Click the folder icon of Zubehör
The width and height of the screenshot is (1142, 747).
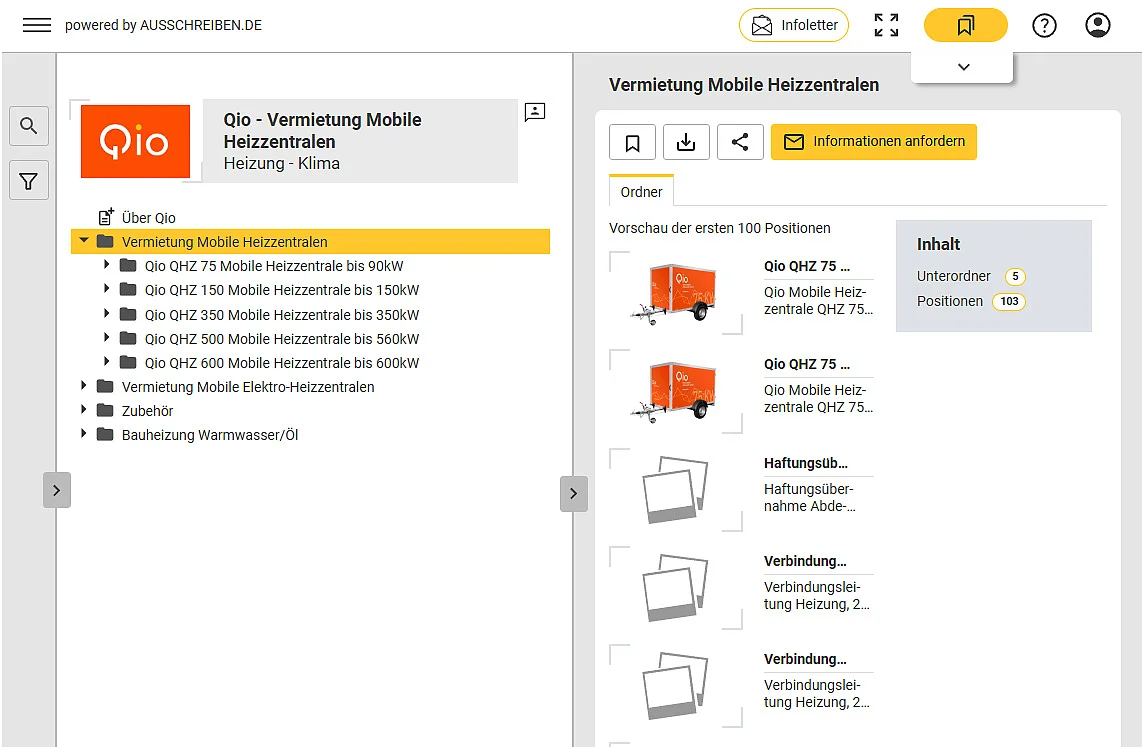coord(105,410)
